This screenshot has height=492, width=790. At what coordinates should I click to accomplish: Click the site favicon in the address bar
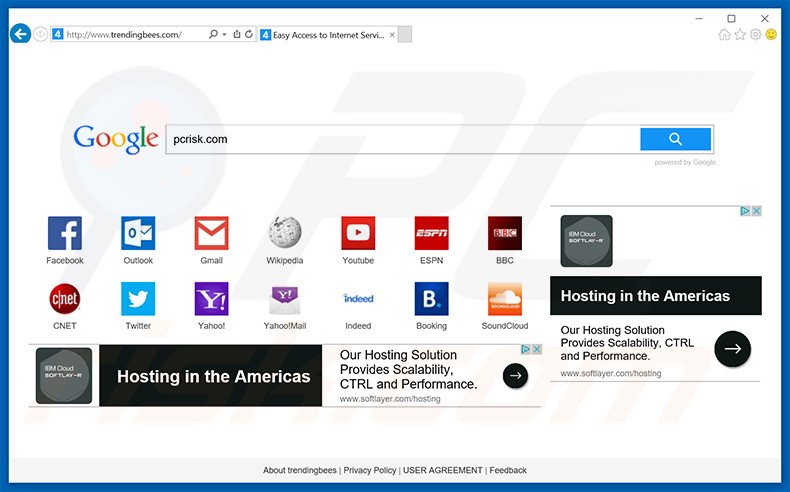(57, 34)
